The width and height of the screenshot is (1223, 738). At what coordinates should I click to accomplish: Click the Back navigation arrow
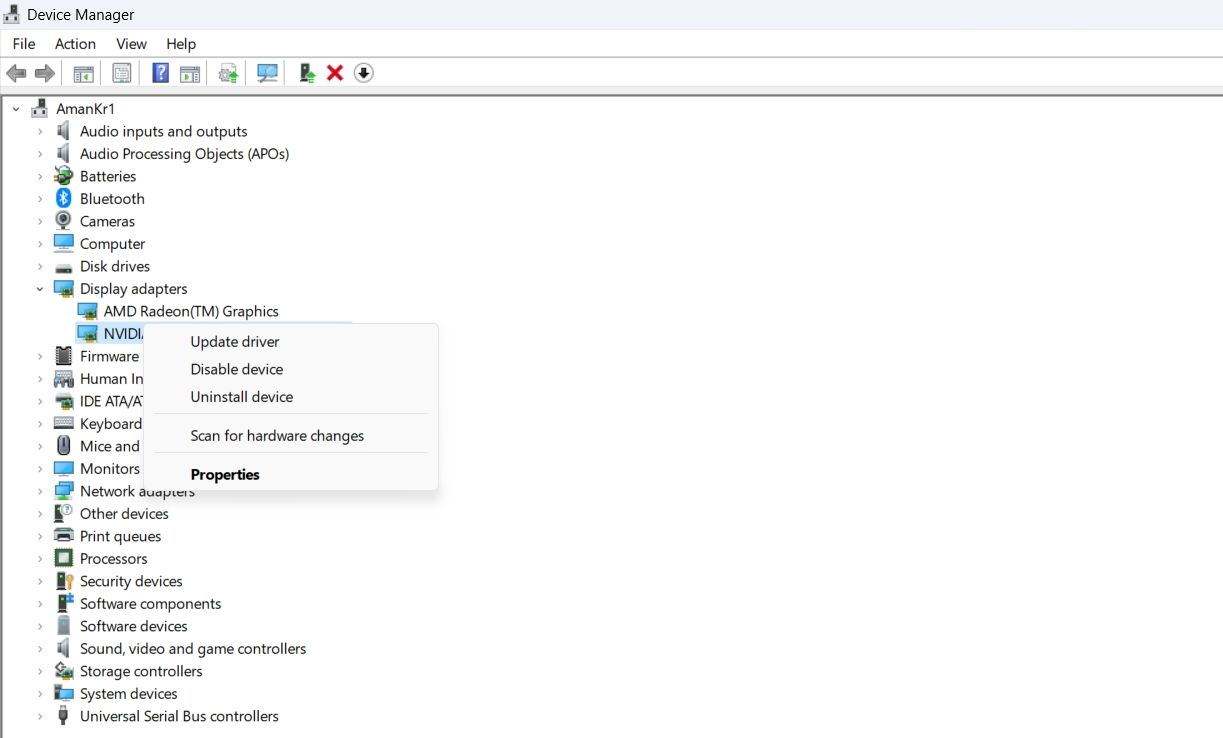16,72
